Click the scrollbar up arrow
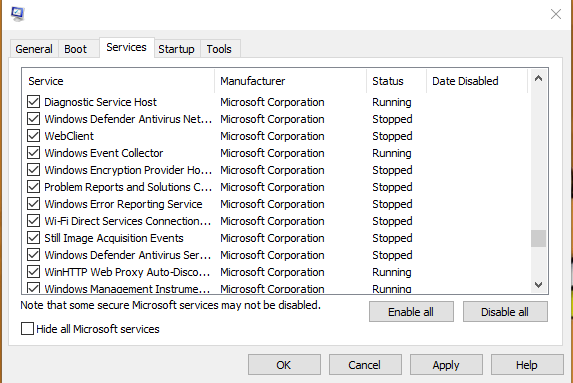The width and height of the screenshot is (573, 383). (x=538, y=78)
